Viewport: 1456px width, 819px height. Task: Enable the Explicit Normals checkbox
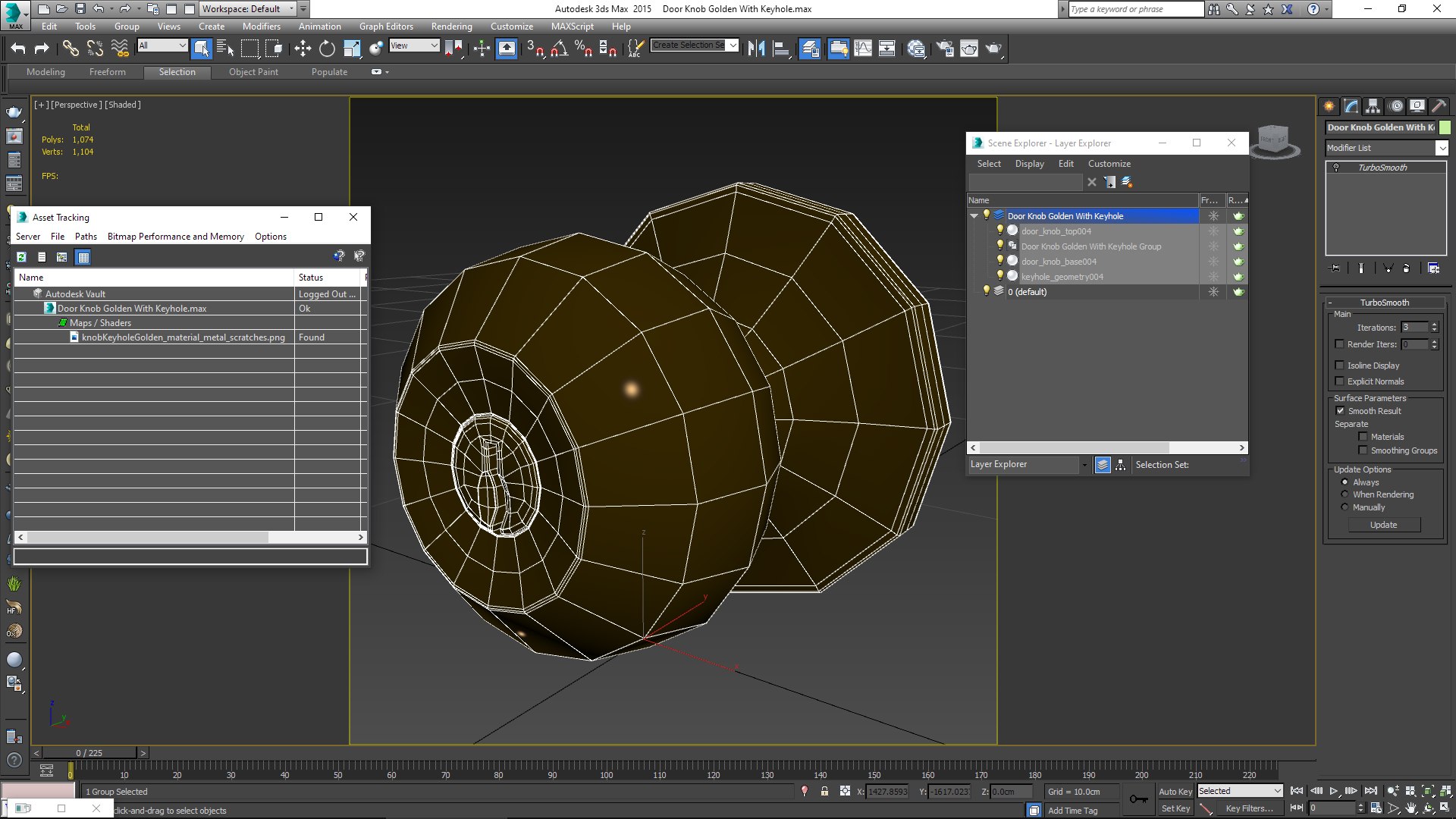(1340, 381)
